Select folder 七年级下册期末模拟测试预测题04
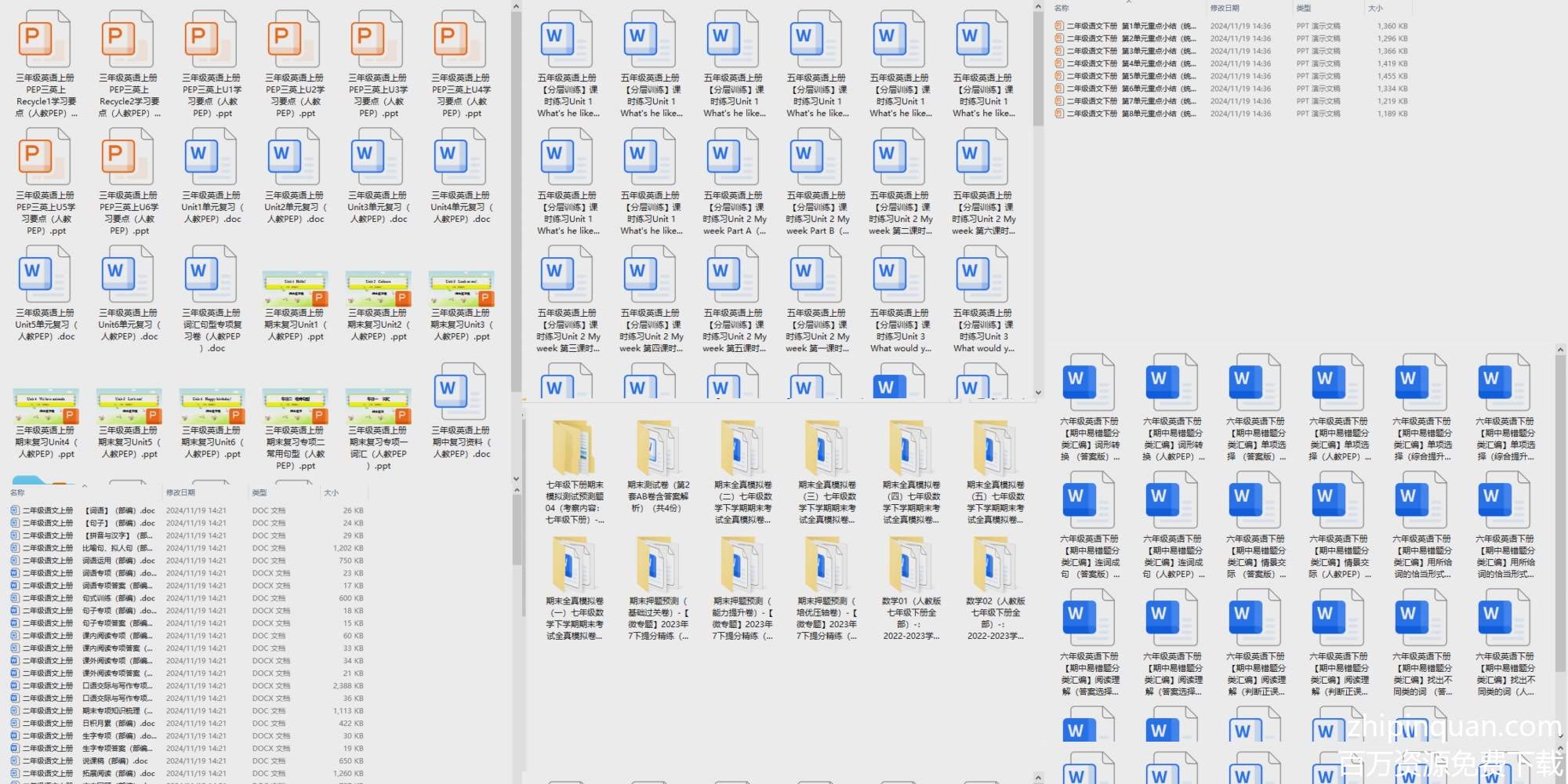Viewport: 1568px width, 784px height. point(574,447)
